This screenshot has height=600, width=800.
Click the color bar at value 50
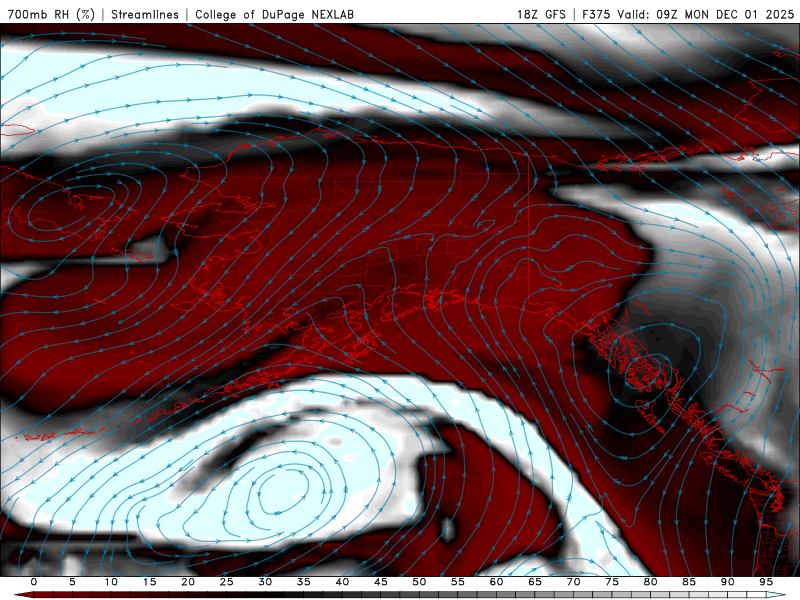(419, 595)
